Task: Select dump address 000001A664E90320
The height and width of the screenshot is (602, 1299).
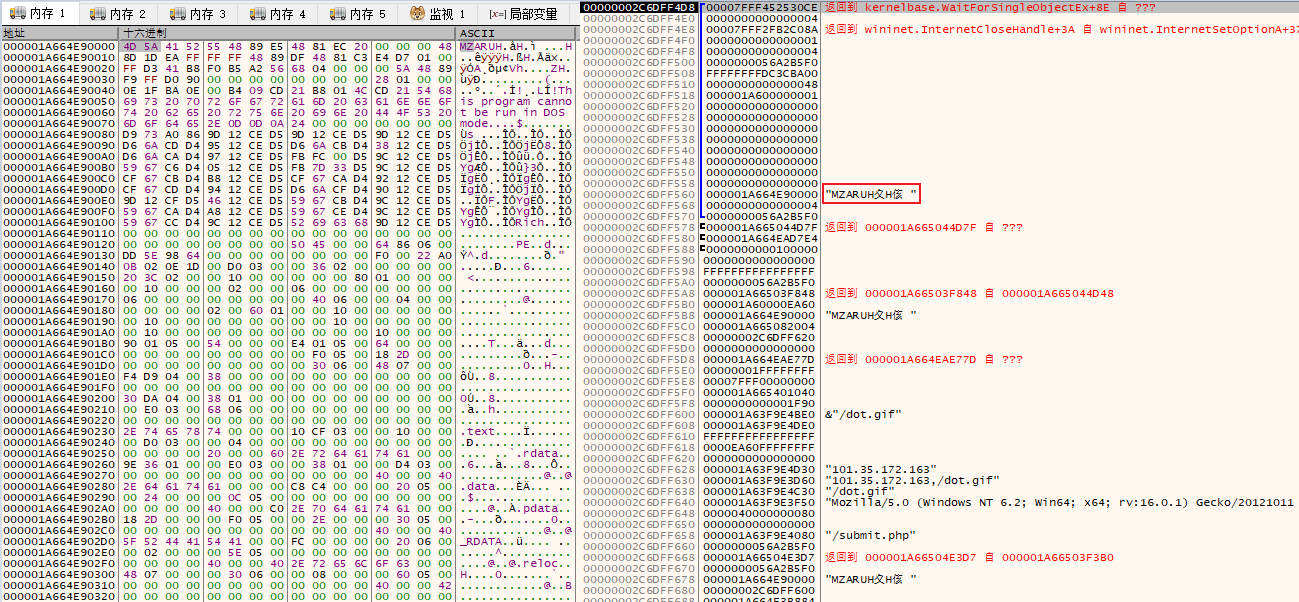Action: 60,596
